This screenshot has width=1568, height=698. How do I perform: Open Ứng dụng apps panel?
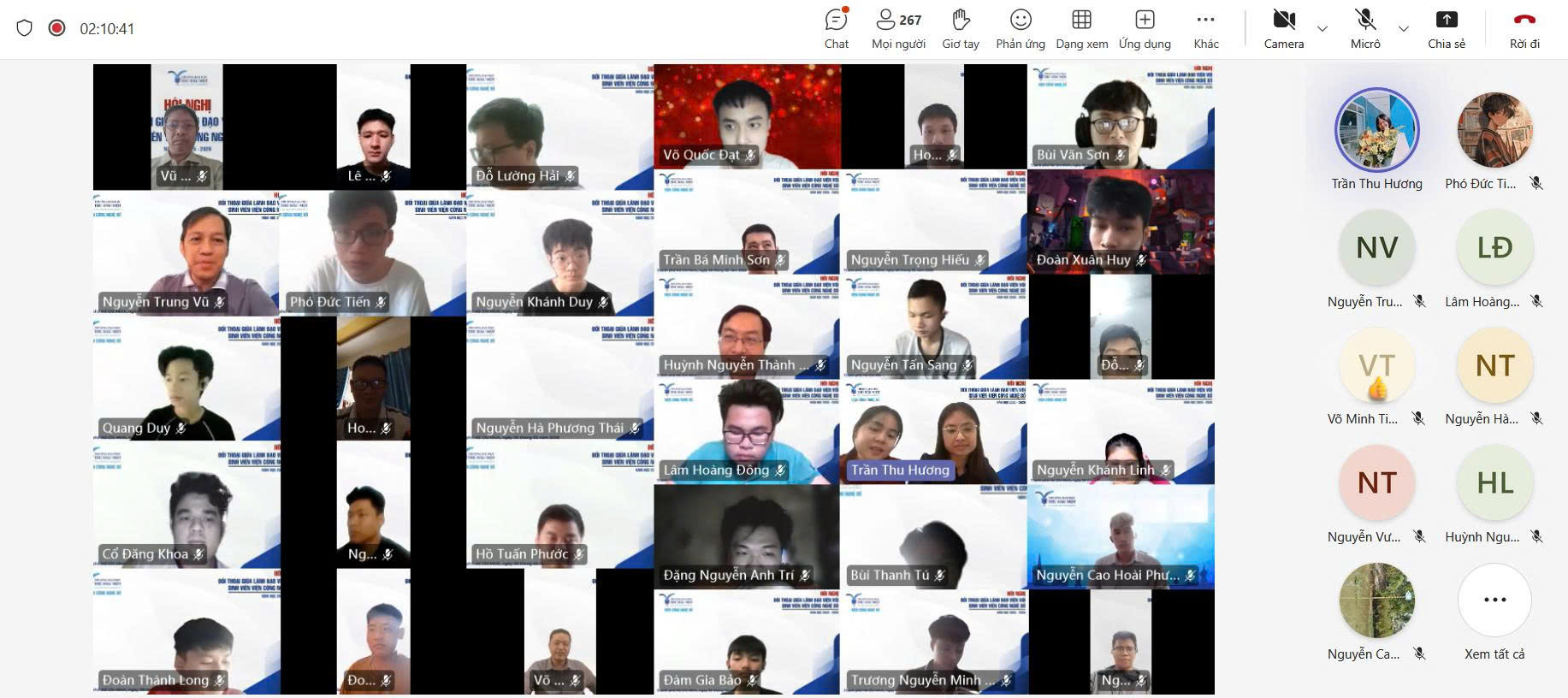pyautogui.click(x=1145, y=28)
